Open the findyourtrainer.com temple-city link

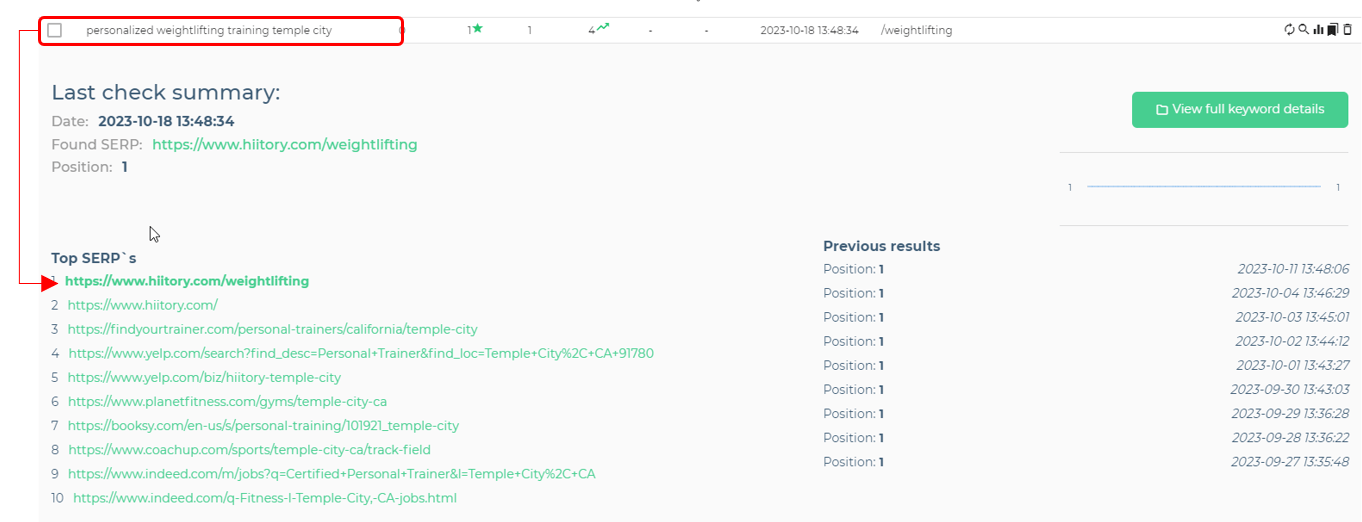272,330
